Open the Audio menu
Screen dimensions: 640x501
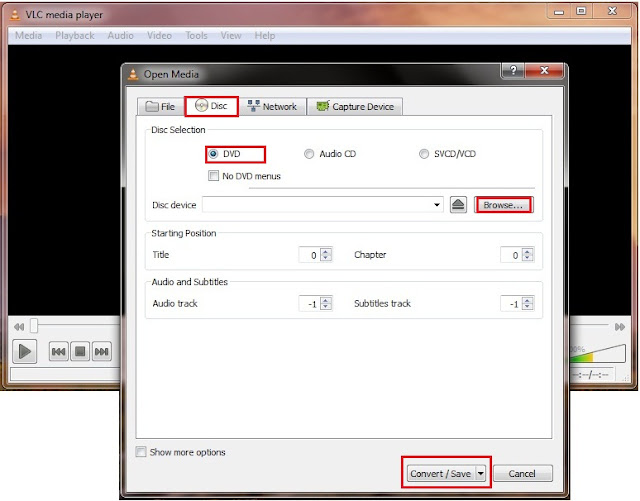[120, 36]
